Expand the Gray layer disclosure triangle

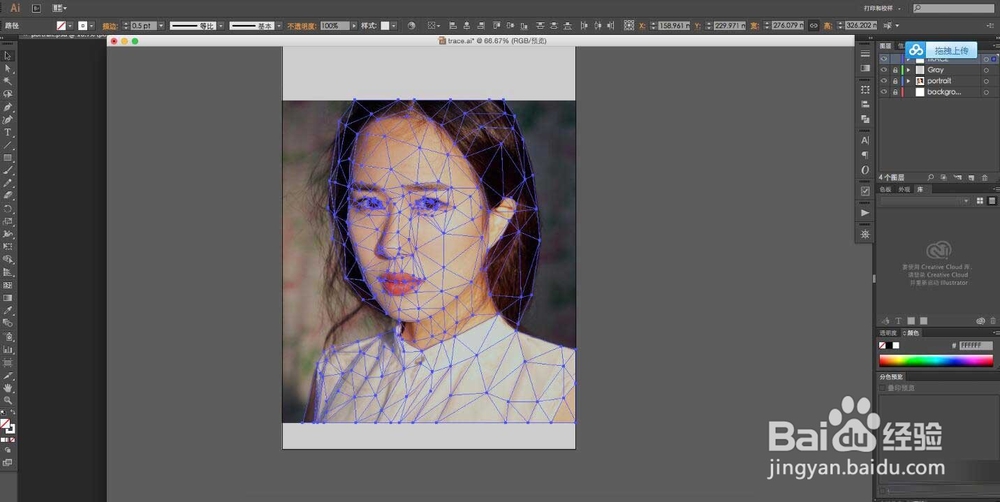(908, 70)
